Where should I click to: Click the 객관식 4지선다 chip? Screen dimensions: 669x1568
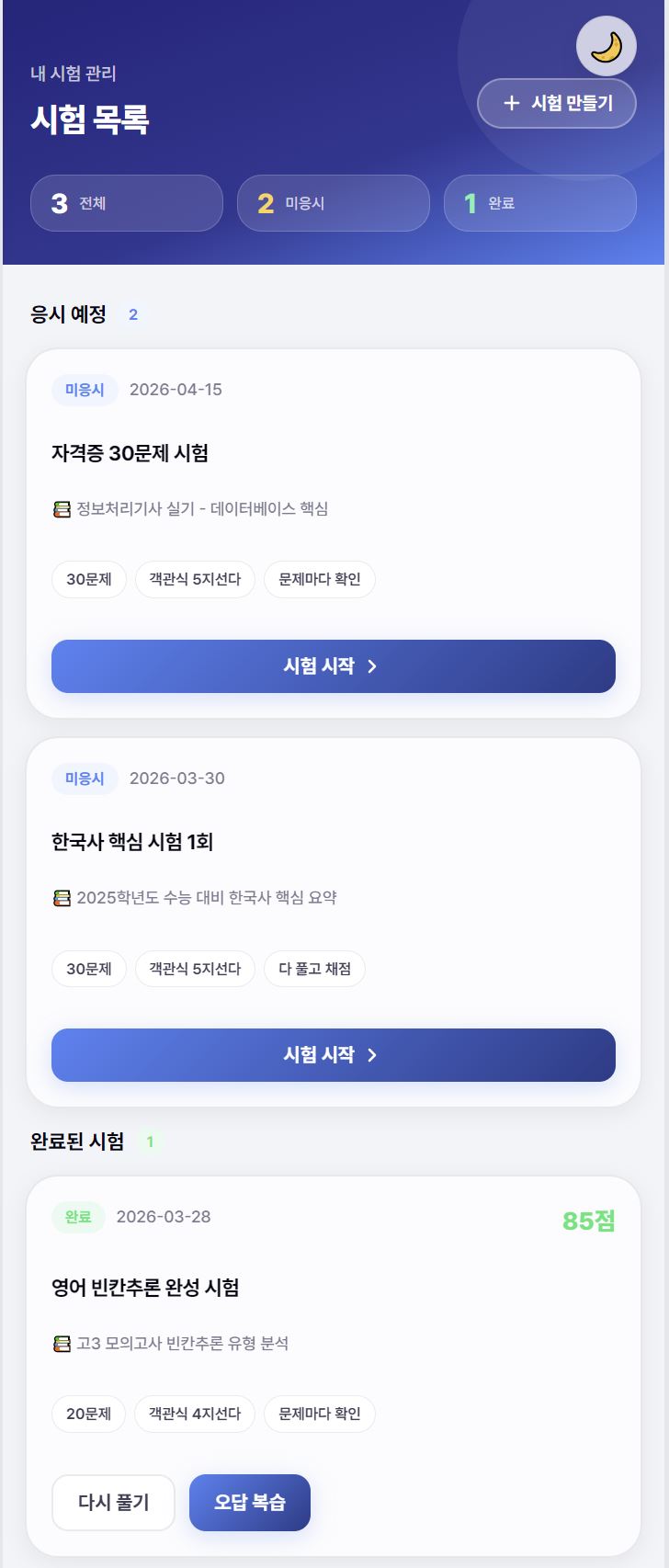click(x=195, y=1414)
